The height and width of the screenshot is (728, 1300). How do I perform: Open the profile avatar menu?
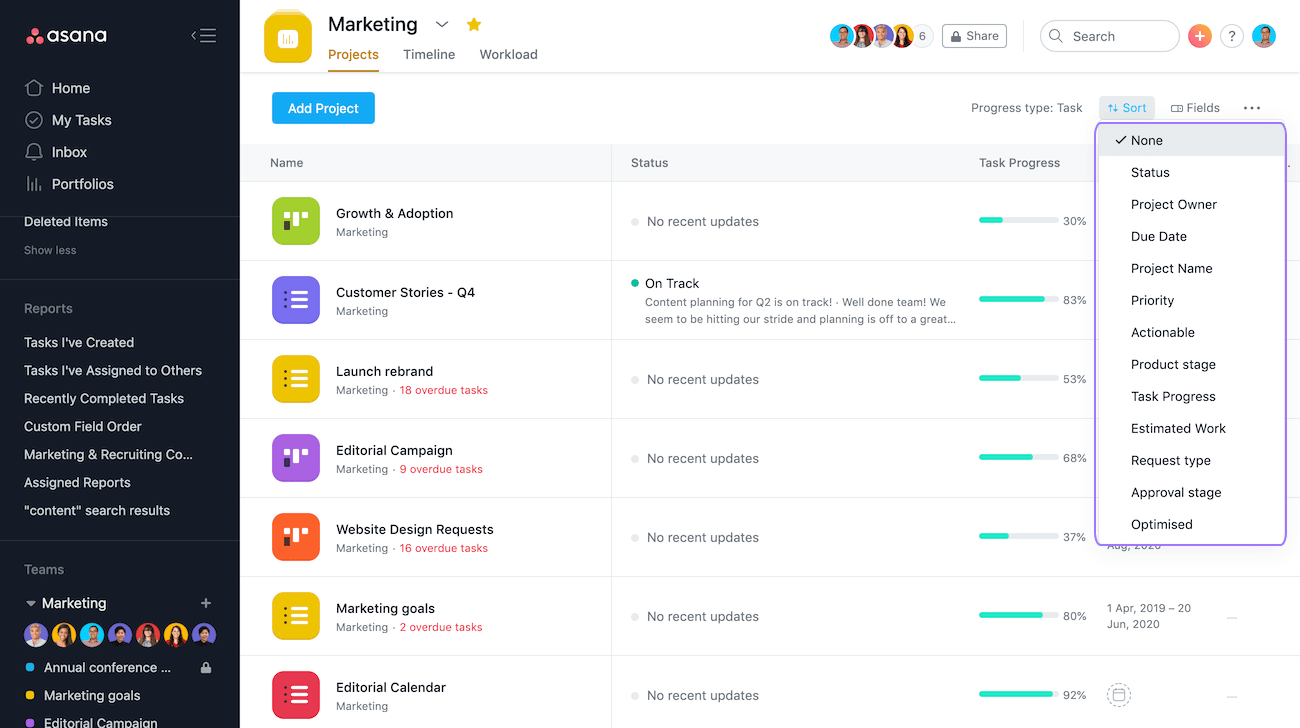click(1264, 36)
